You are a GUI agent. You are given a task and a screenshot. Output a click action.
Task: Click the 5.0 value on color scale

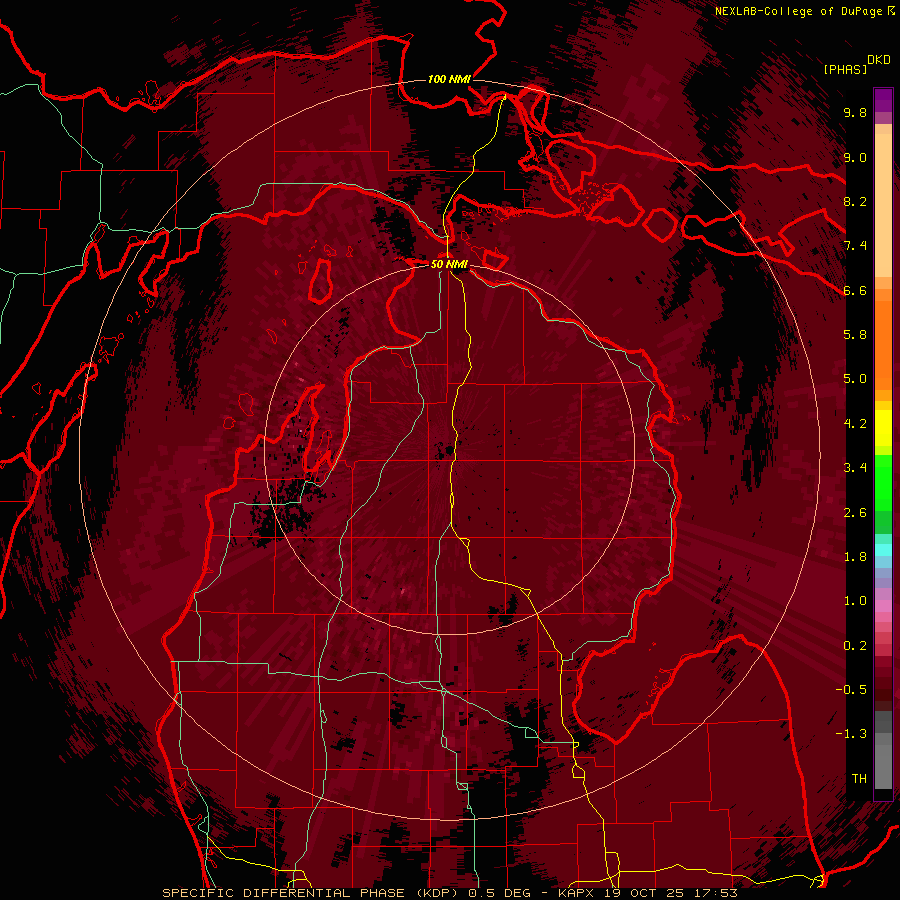[x=855, y=379]
